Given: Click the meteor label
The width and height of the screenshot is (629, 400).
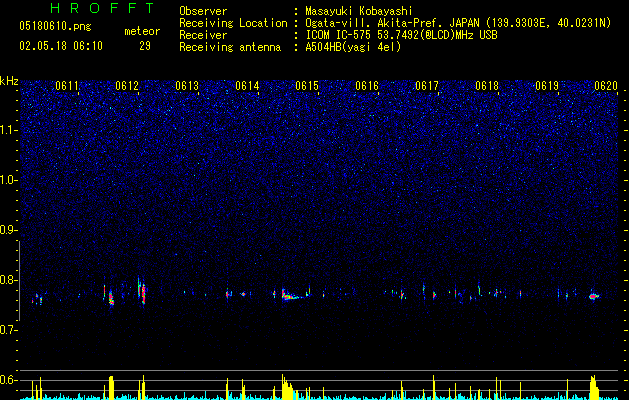Looking at the screenshot, I should click(x=142, y=31).
